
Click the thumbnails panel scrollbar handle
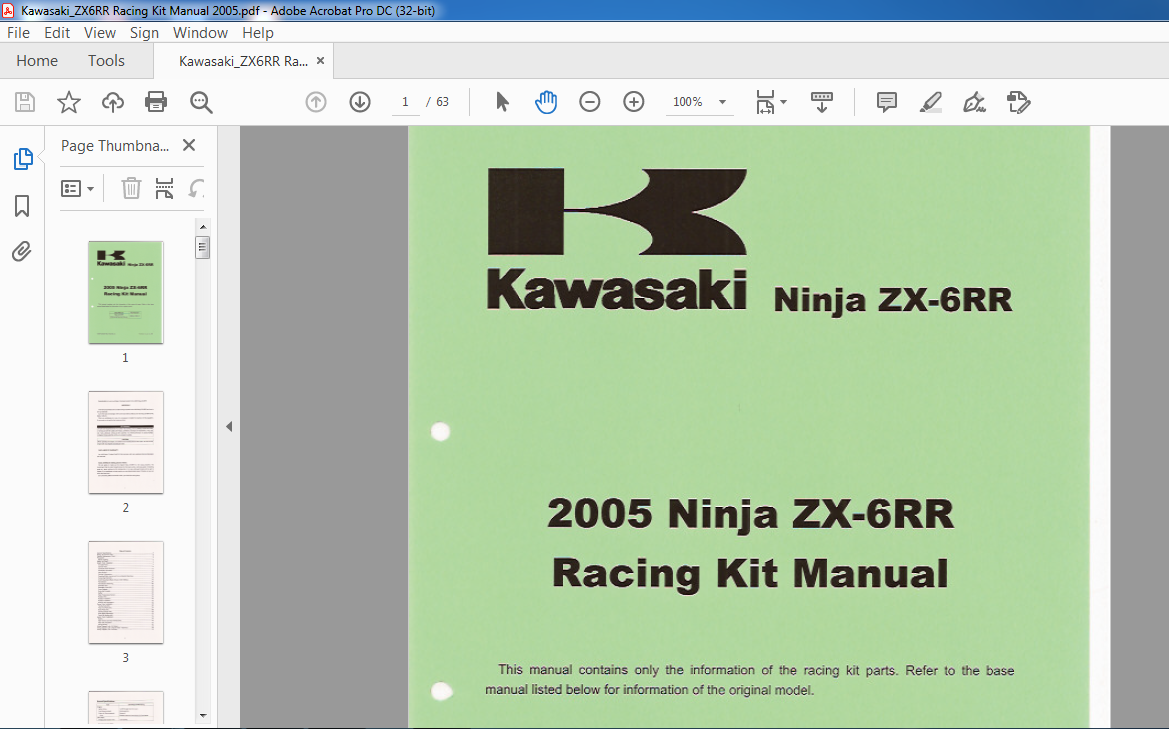(203, 247)
